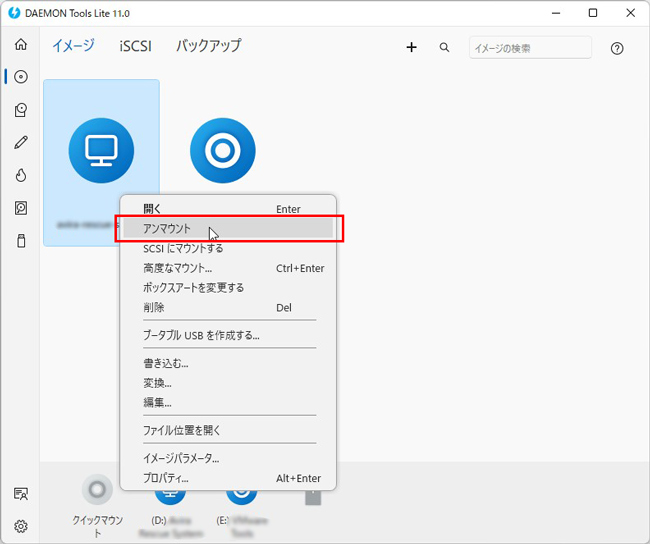
Task: Click the Quick Mount disc icon
Action: [97, 490]
